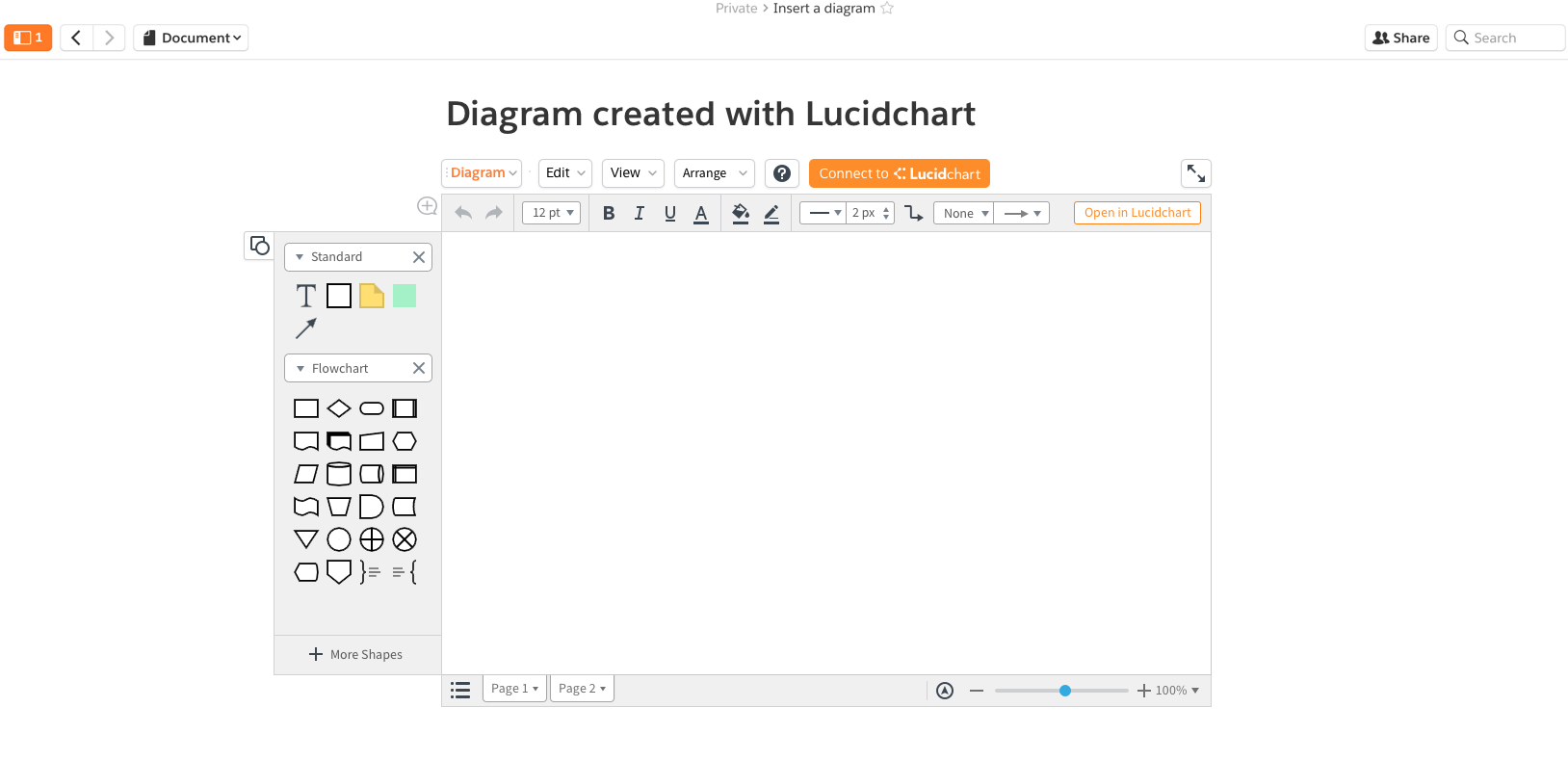Select the right-facing brace note shape
This screenshot has height=760, width=1568.
click(371, 572)
